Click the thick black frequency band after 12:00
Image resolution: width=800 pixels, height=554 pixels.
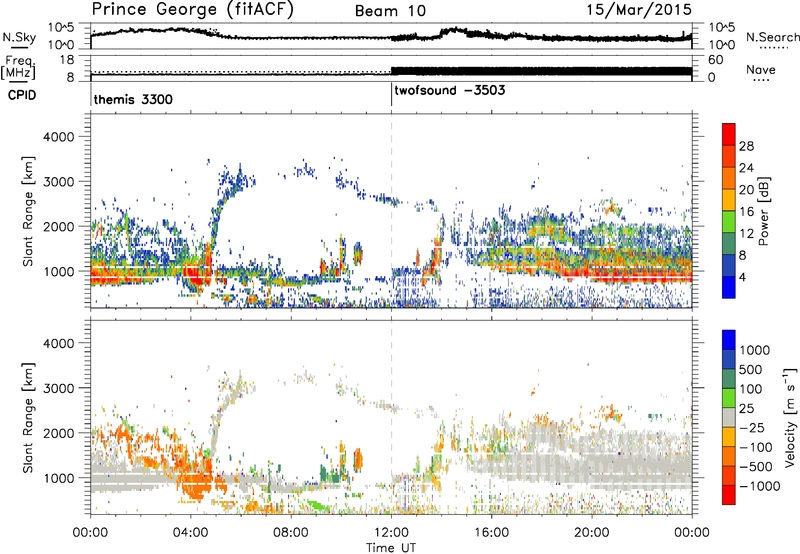pos(541,71)
